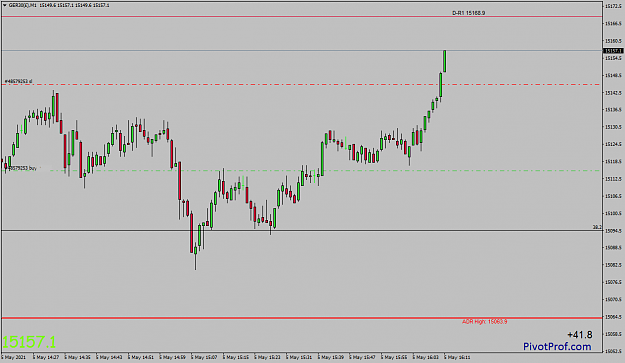Open the PivotProf.com link
This screenshot has width=625, height=363.
click(x=557, y=347)
